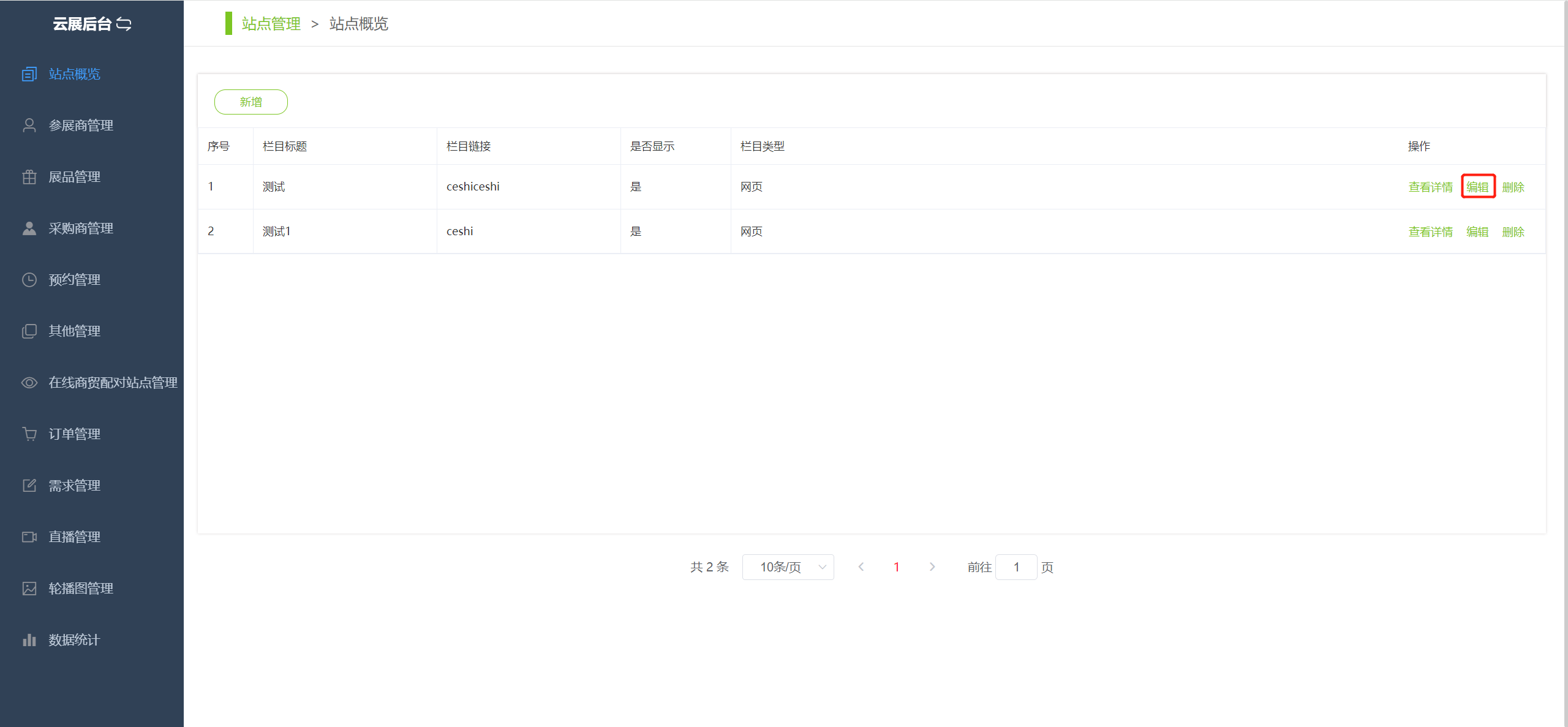Click 编辑 for row ceshiceshi

[1477, 187]
